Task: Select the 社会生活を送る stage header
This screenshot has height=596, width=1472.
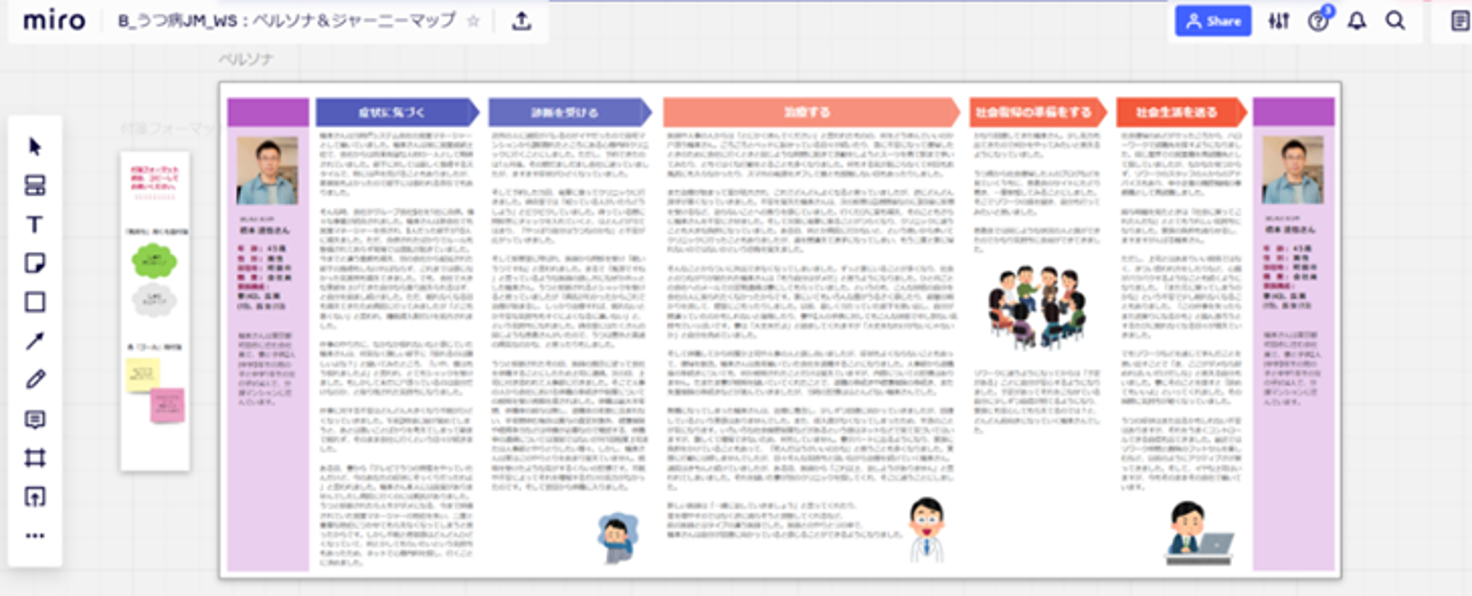Action: pyautogui.click(x=1182, y=112)
